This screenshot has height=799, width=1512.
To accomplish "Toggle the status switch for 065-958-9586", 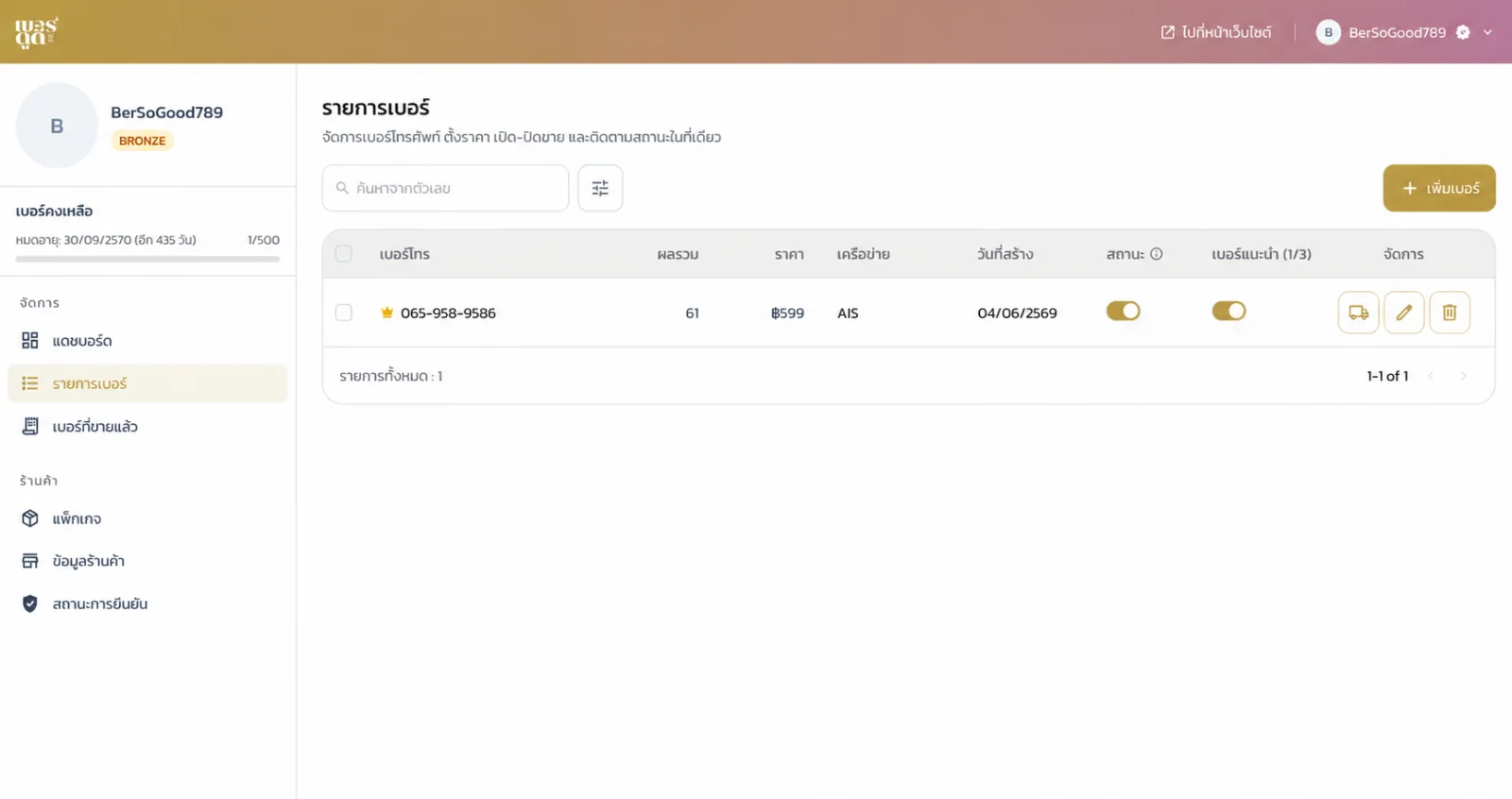I will tap(1124, 312).
